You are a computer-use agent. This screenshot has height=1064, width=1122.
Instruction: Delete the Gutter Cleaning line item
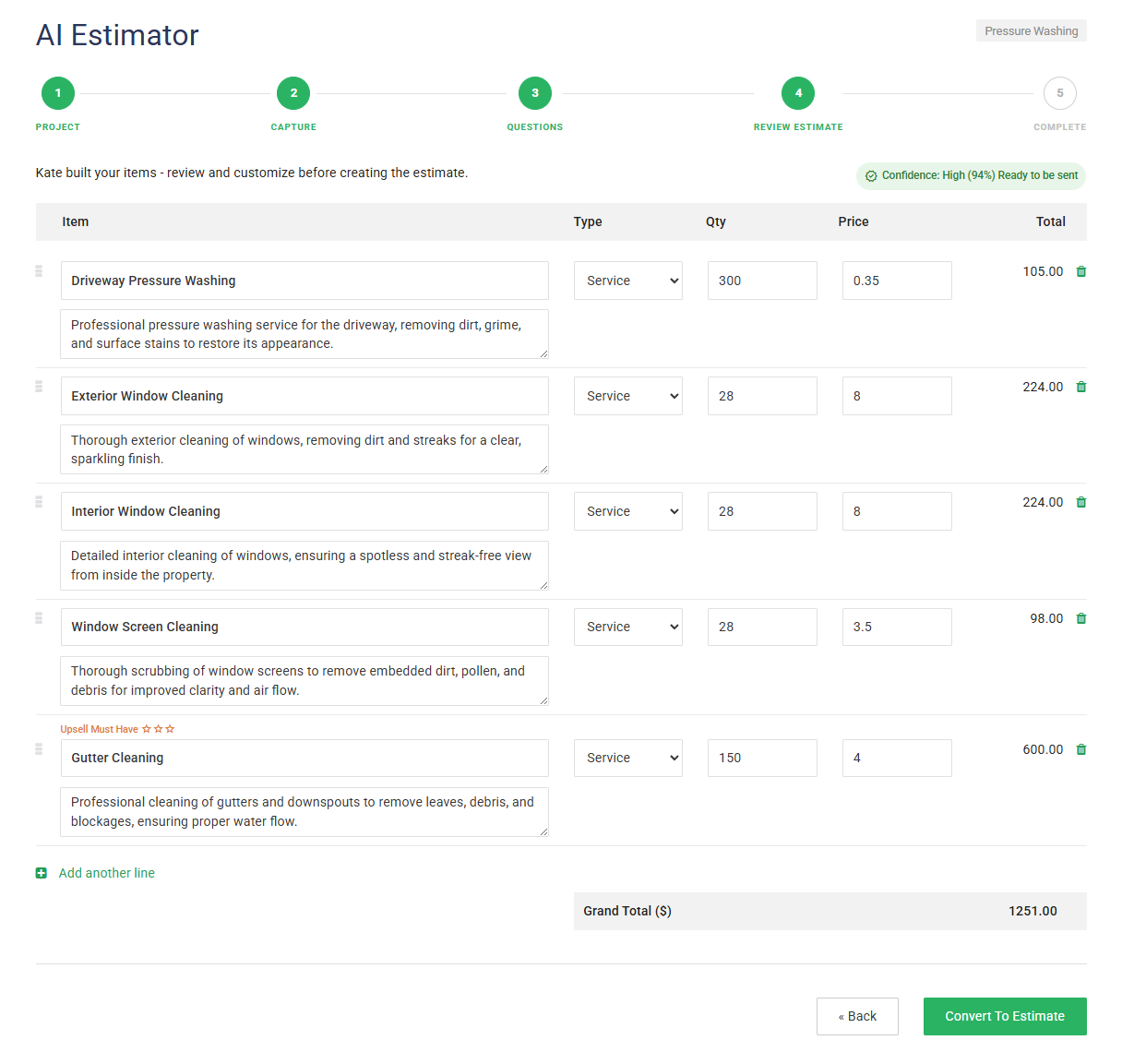(x=1081, y=749)
